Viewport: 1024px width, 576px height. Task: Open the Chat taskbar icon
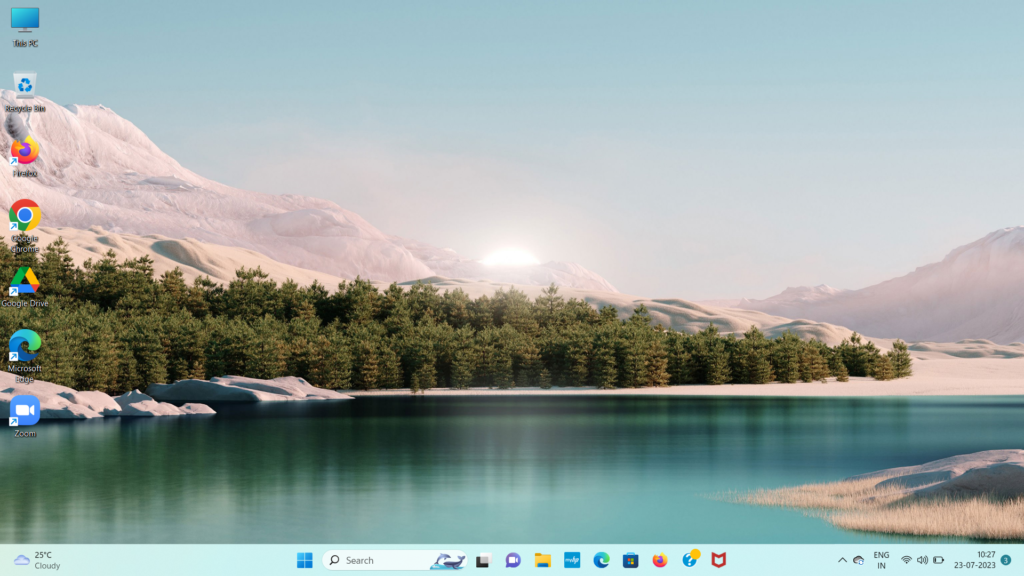tap(513, 560)
